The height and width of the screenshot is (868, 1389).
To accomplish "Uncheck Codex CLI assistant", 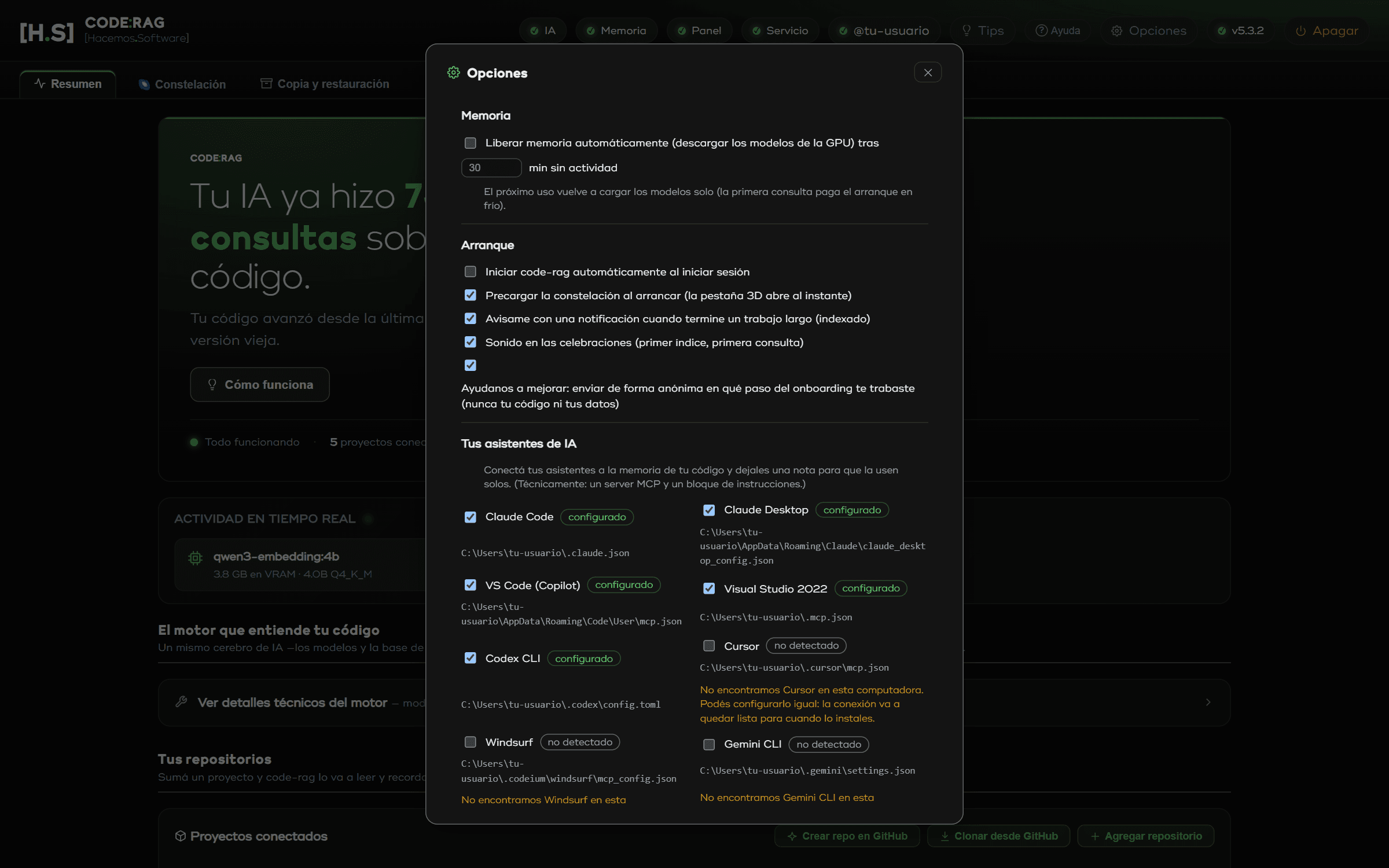I will [x=471, y=658].
